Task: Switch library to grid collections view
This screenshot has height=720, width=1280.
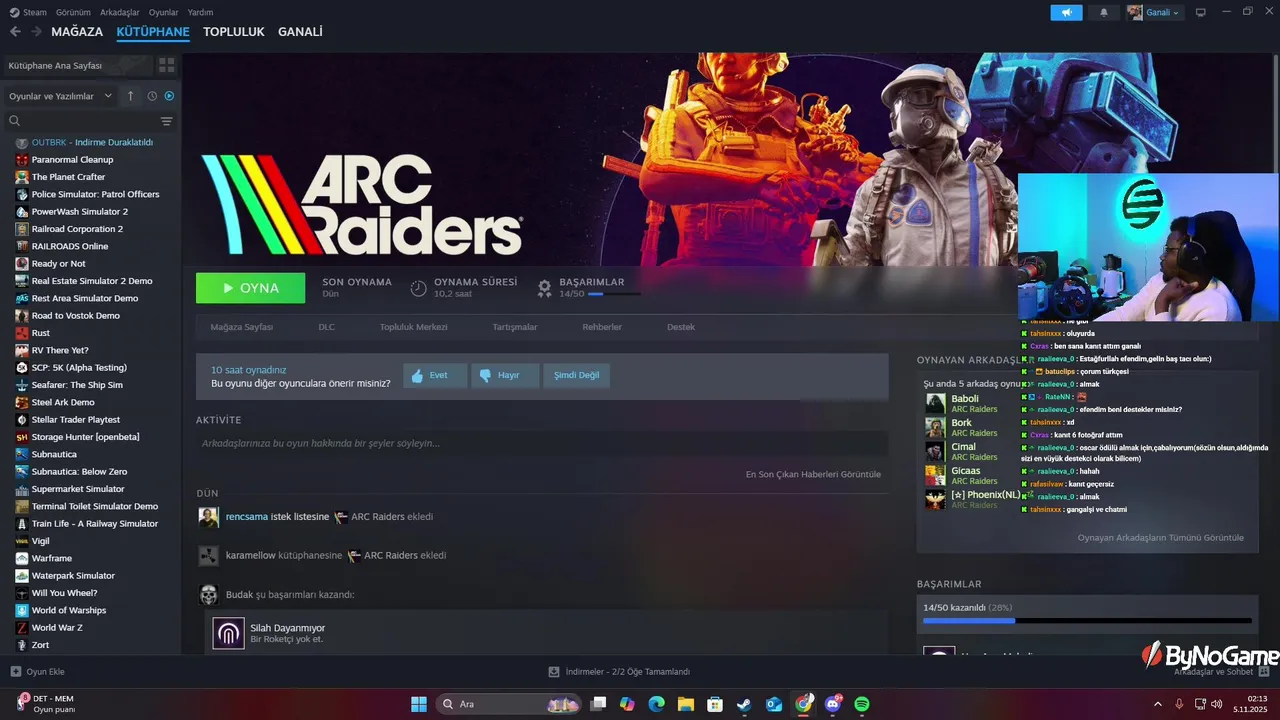Action: coord(167,65)
